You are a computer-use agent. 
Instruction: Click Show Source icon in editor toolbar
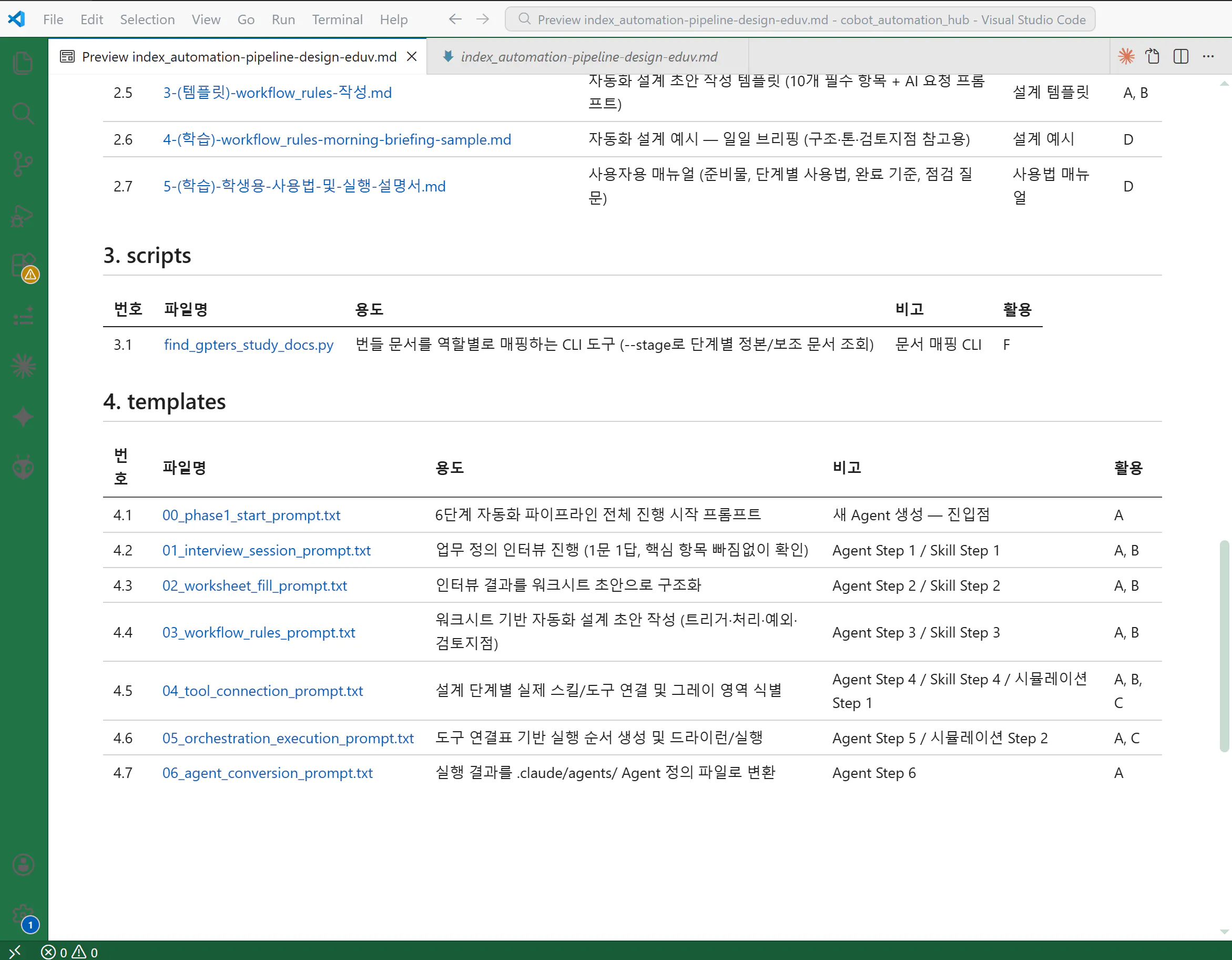pyautogui.click(x=1153, y=56)
